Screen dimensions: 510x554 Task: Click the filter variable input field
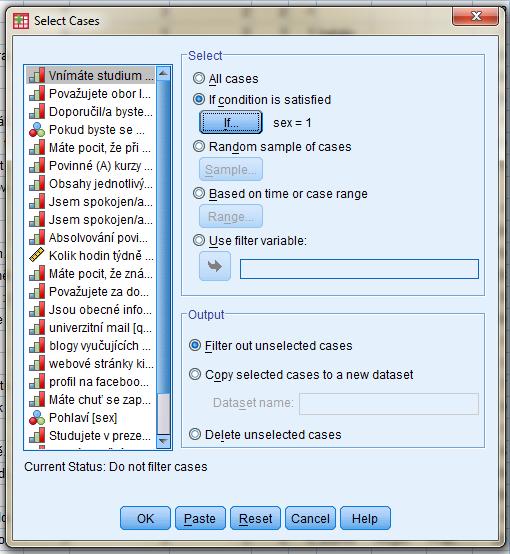pos(359,269)
